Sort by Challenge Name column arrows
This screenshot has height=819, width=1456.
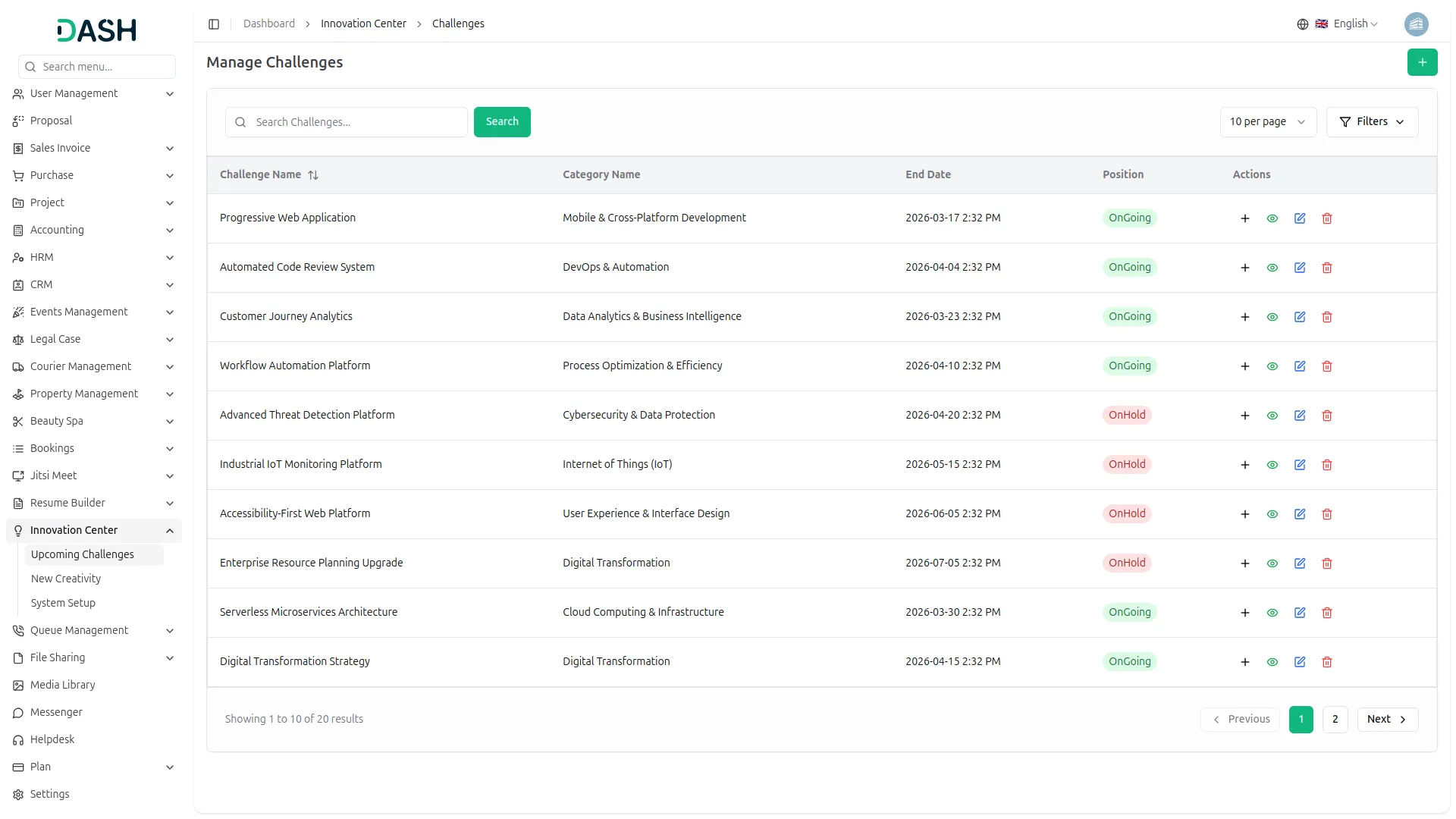coord(313,175)
